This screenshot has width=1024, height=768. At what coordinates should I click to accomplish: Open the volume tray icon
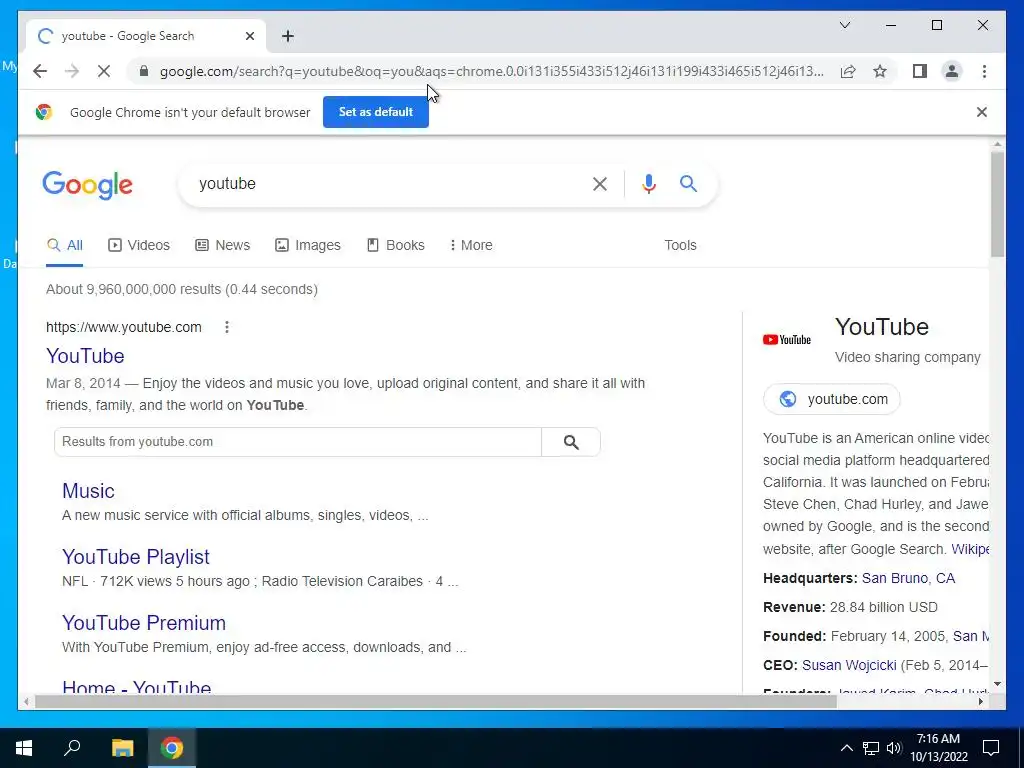pyautogui.click(x=894, y=748)
